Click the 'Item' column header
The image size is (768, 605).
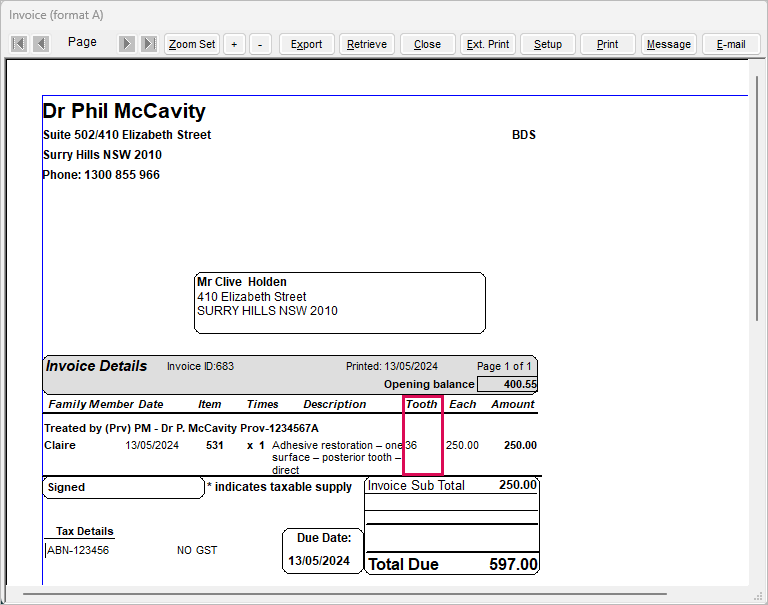click(x=210, y=404)
